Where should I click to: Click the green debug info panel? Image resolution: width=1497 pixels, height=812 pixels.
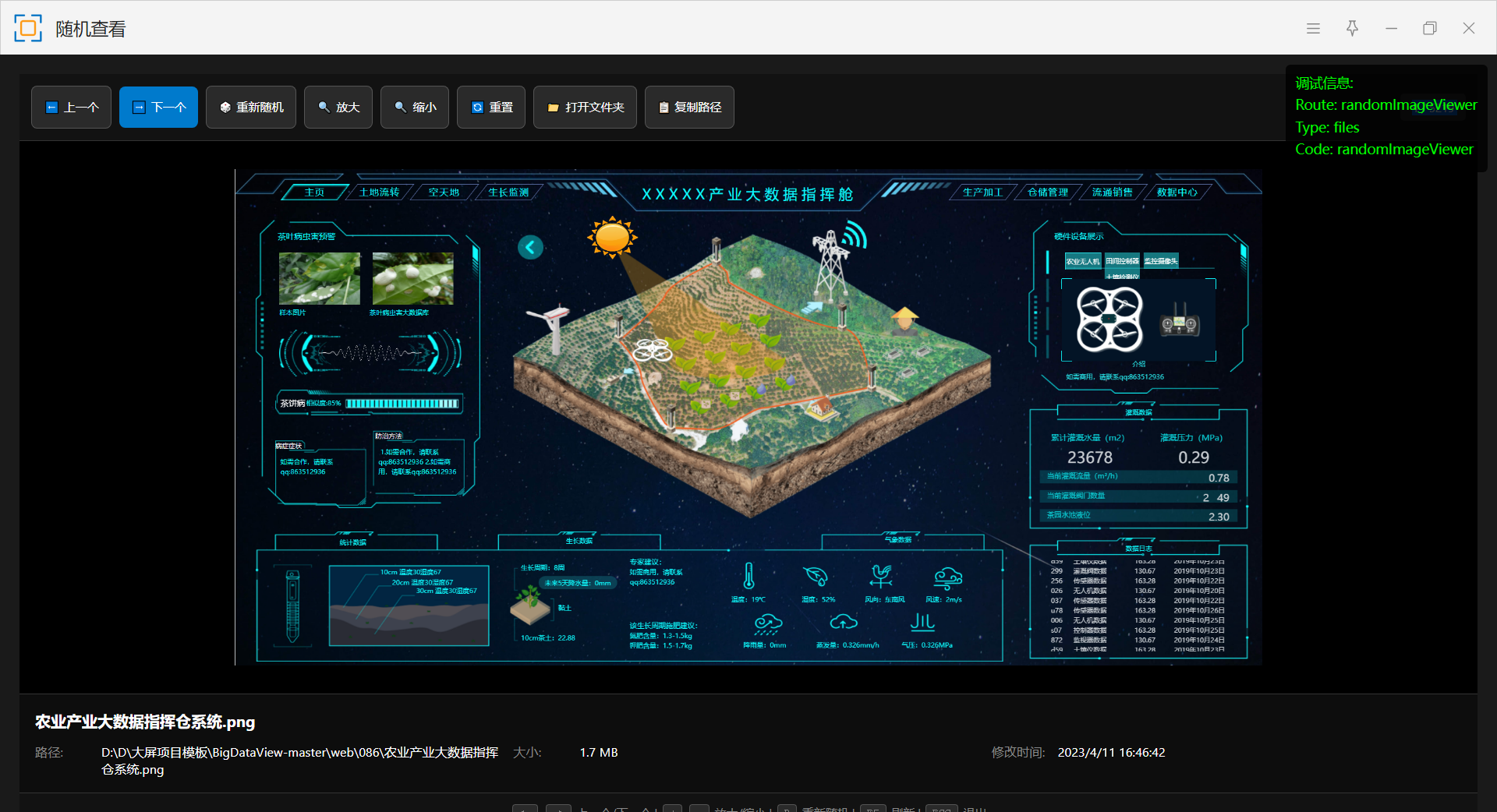coord(1385,116)
